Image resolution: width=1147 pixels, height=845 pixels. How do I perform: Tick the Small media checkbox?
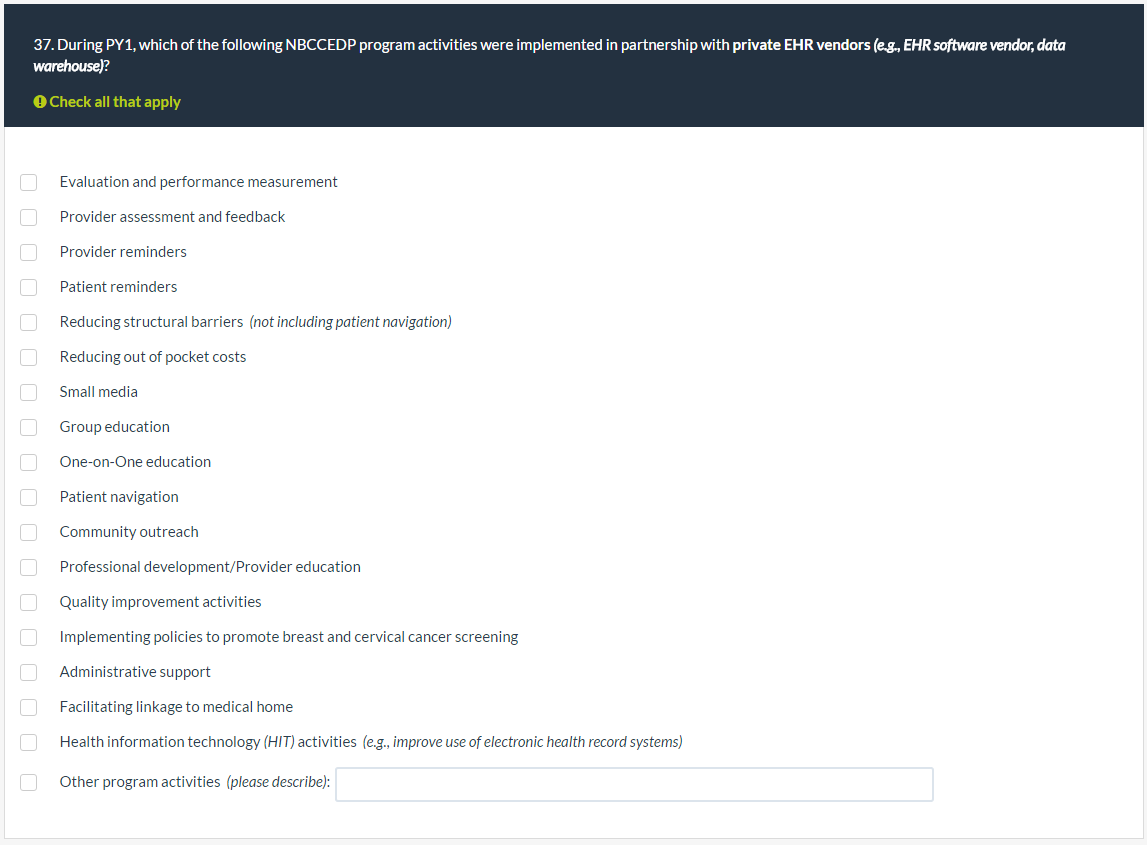[x=29, y=392]
